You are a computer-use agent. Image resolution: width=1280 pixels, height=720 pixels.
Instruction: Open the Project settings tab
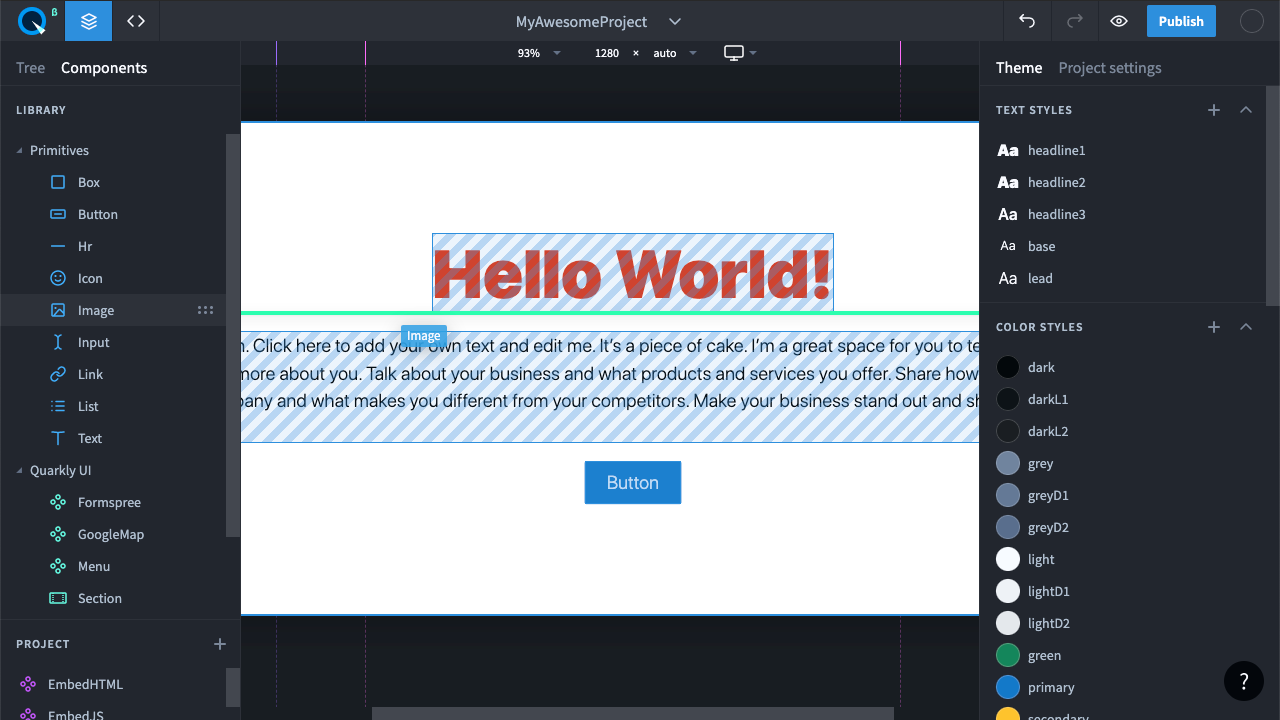(x=1110, y=68)
